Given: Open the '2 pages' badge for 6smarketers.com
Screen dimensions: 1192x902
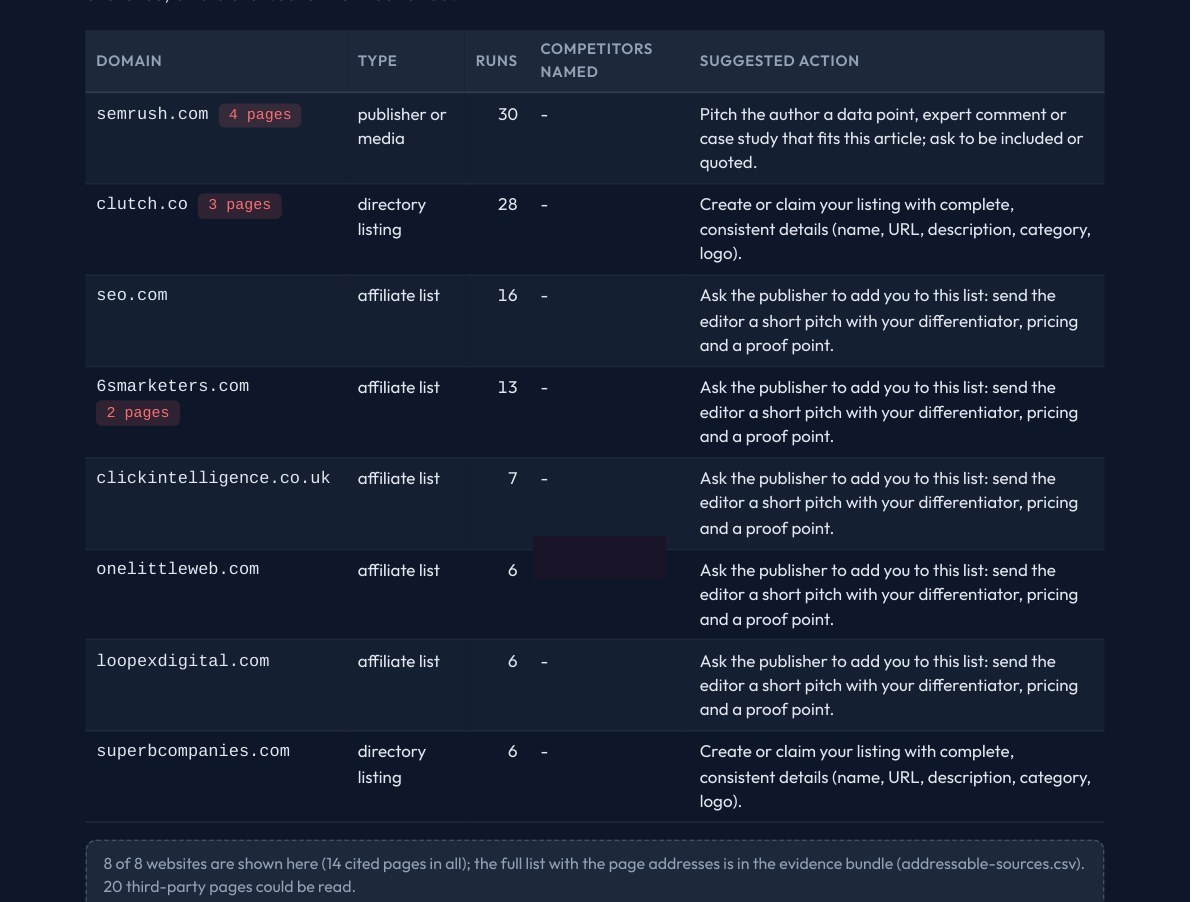Looking at the screenshot, I should coord(138,413).
